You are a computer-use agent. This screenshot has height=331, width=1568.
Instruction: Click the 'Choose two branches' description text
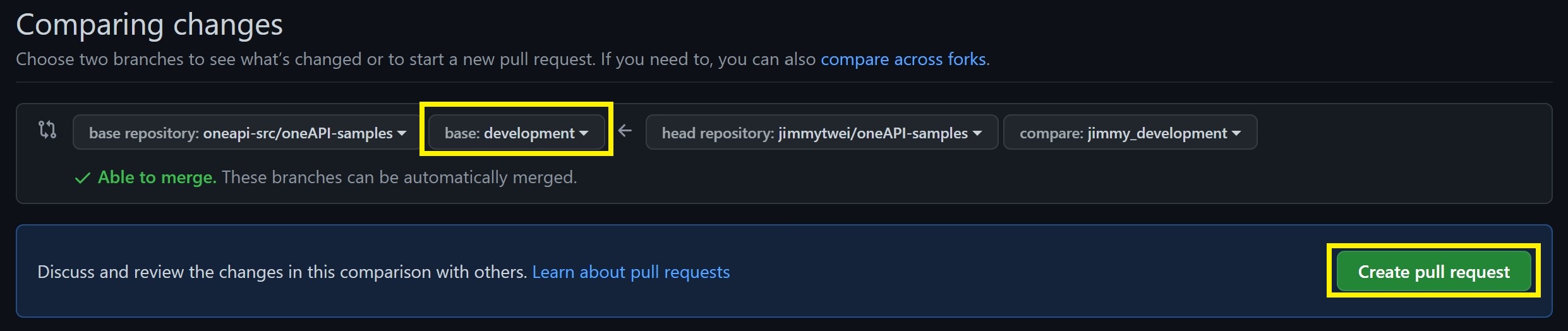tap(416, 59)
